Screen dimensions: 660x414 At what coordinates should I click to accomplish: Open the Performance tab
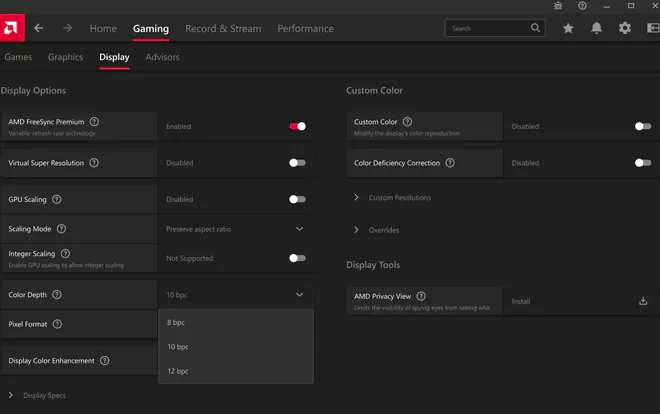coord(305,29)
